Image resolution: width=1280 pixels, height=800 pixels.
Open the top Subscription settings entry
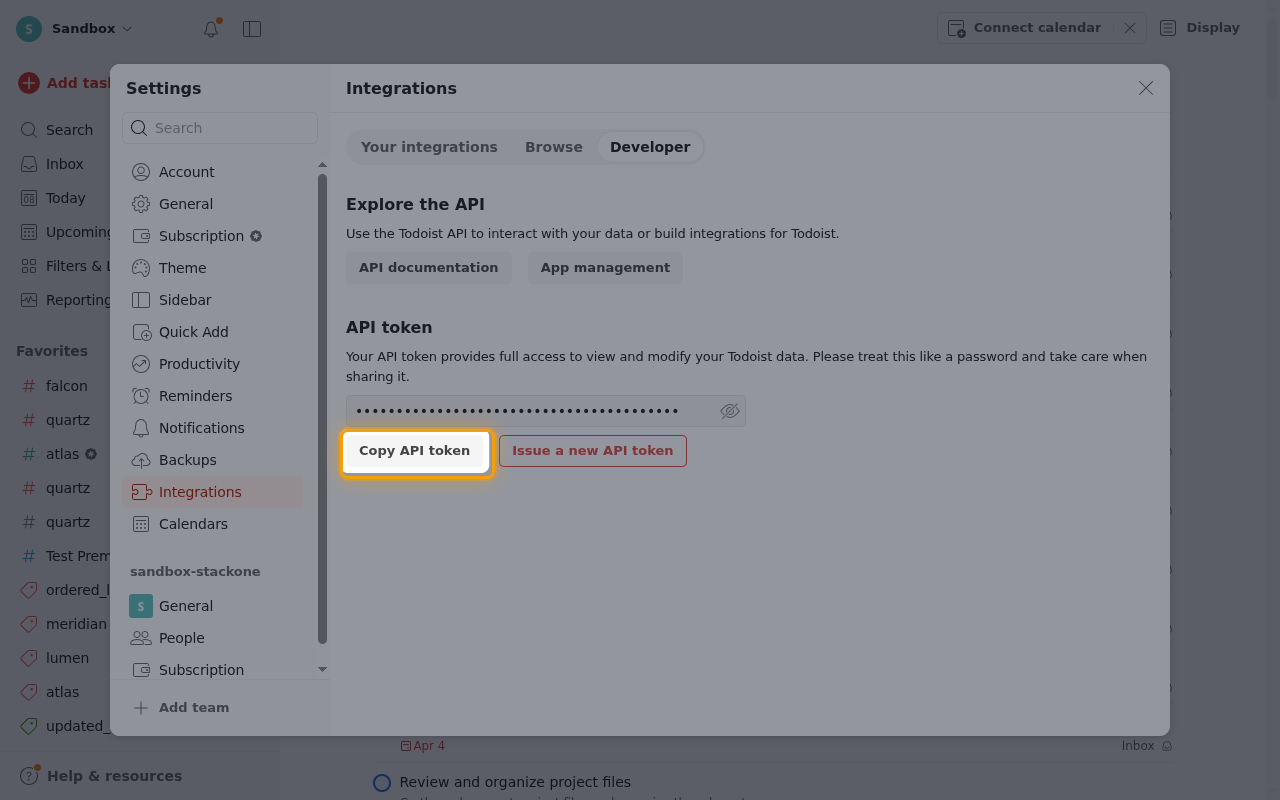pyautogui.click(x=213, y=236)
